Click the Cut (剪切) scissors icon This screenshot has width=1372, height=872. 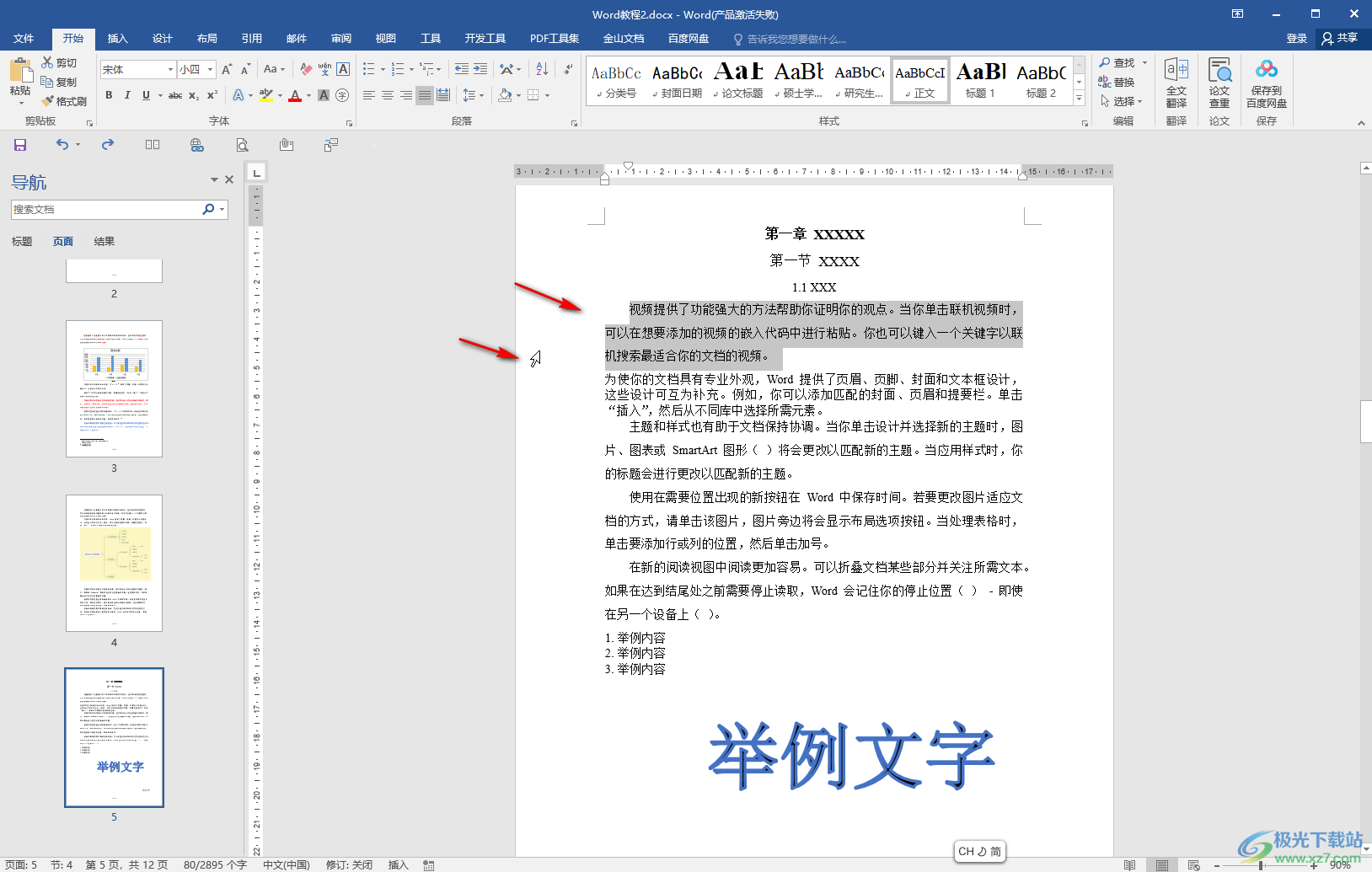click(x=48, y=62)
